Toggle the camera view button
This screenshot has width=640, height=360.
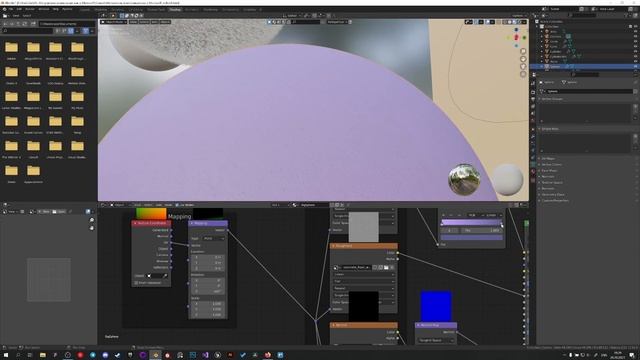click(523, 66)
